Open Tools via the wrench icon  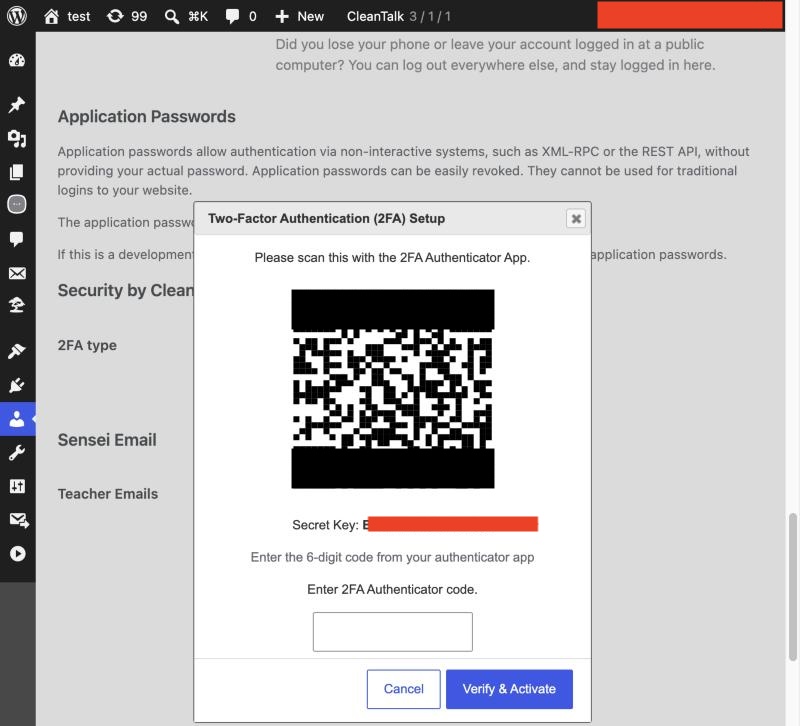17,453
